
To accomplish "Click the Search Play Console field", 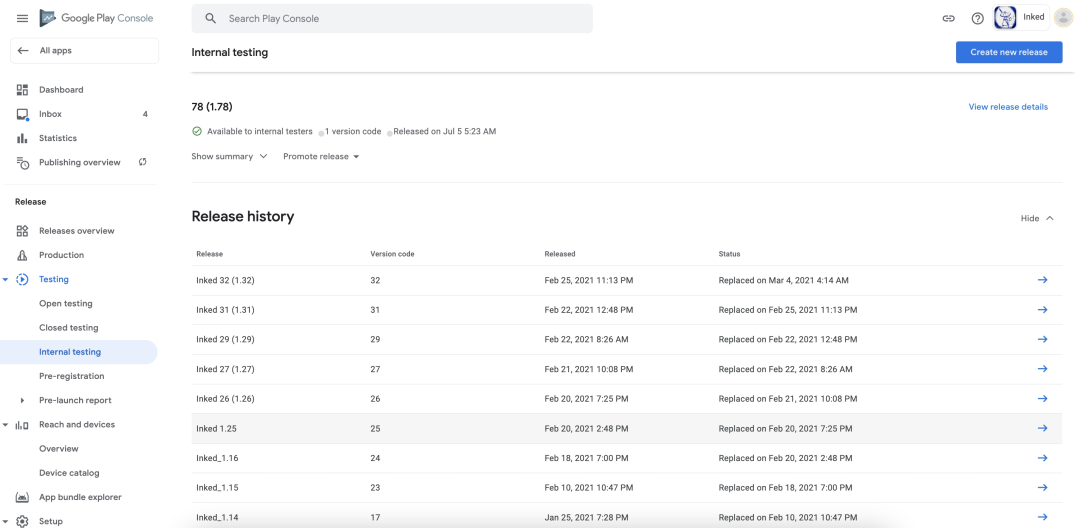I will click(x=400, y=18).
